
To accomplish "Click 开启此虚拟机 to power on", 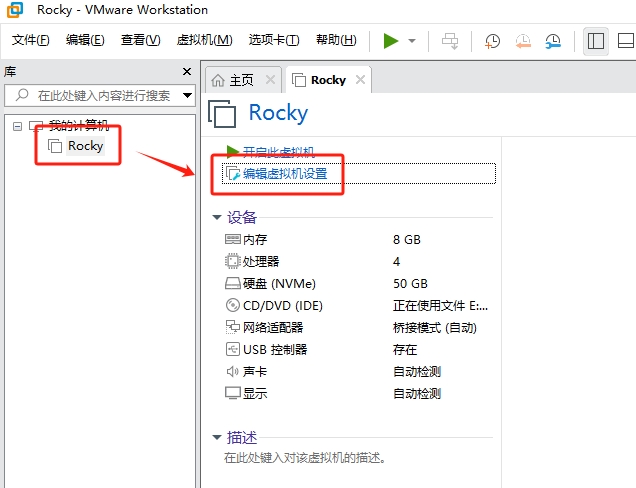I will tap(278, 152).
